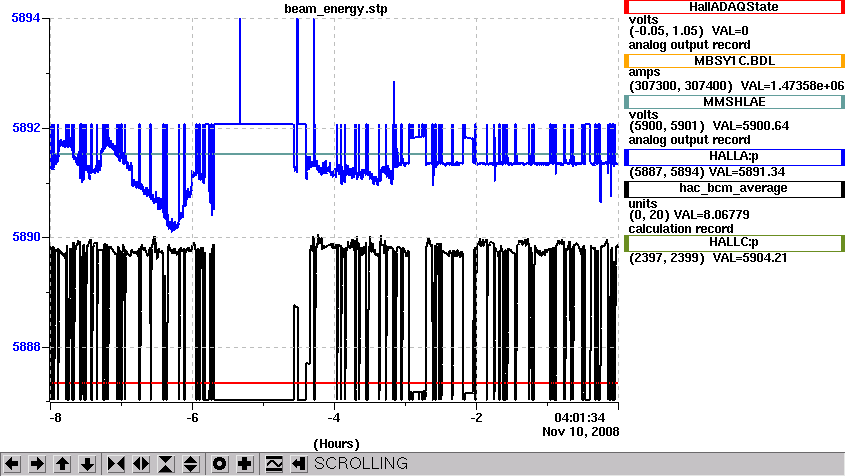845x476 pixels.
Task: Click the 5892 y-axis label
Action: click(26, 128)
